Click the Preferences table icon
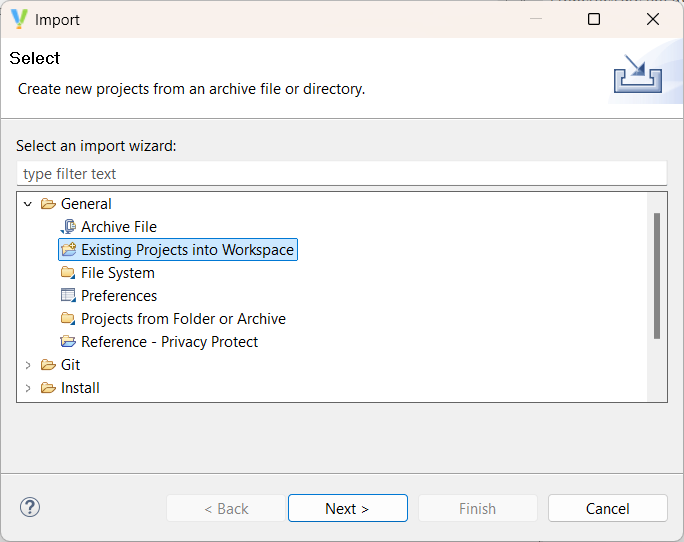Screen dimensions: 684x542 68,296
